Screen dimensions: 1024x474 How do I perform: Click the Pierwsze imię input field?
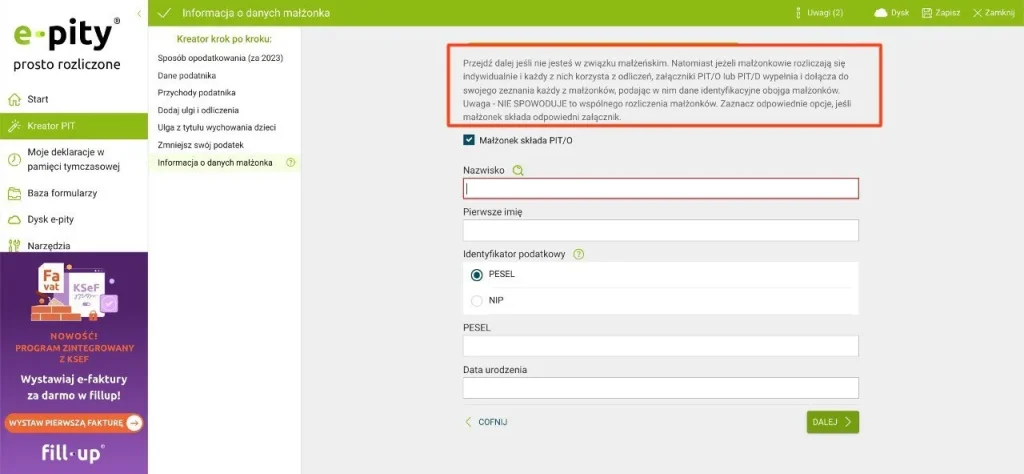pyautogui.click(x=660, y=231)
